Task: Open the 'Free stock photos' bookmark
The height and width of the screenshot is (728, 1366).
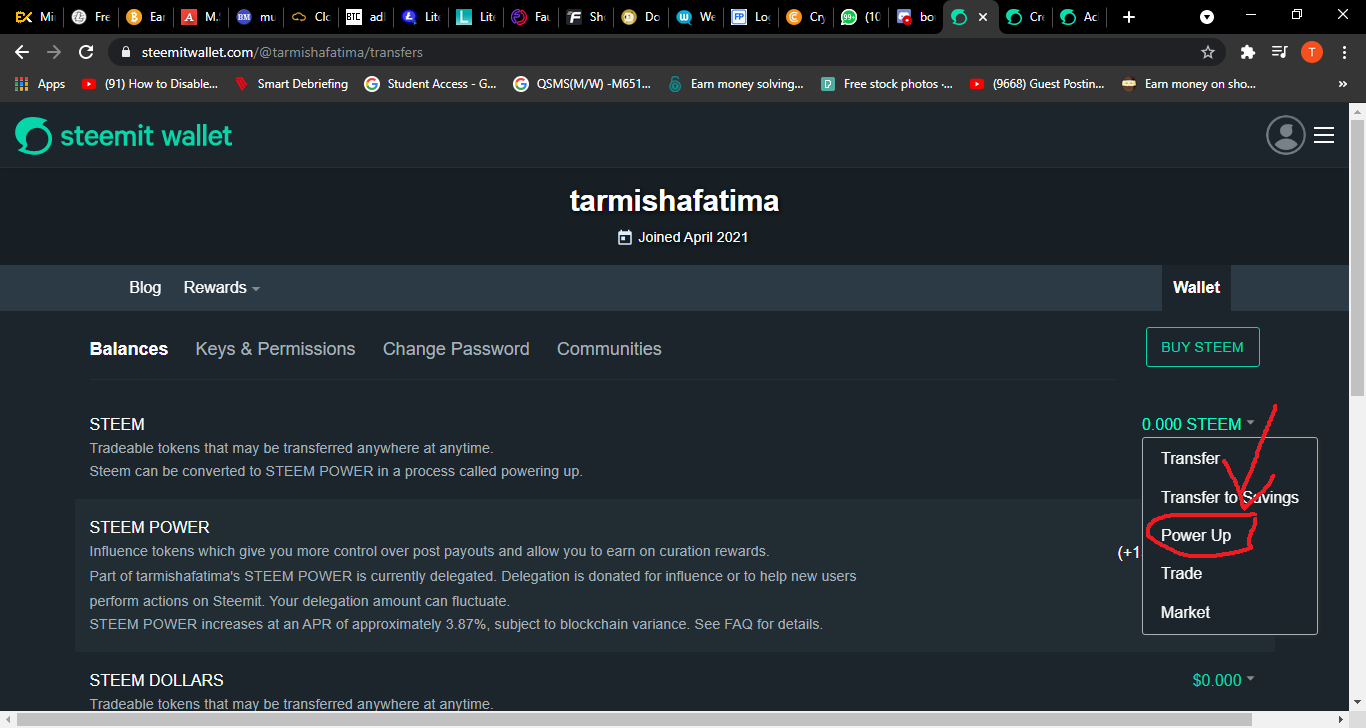Action: click(x=887, y=84)
